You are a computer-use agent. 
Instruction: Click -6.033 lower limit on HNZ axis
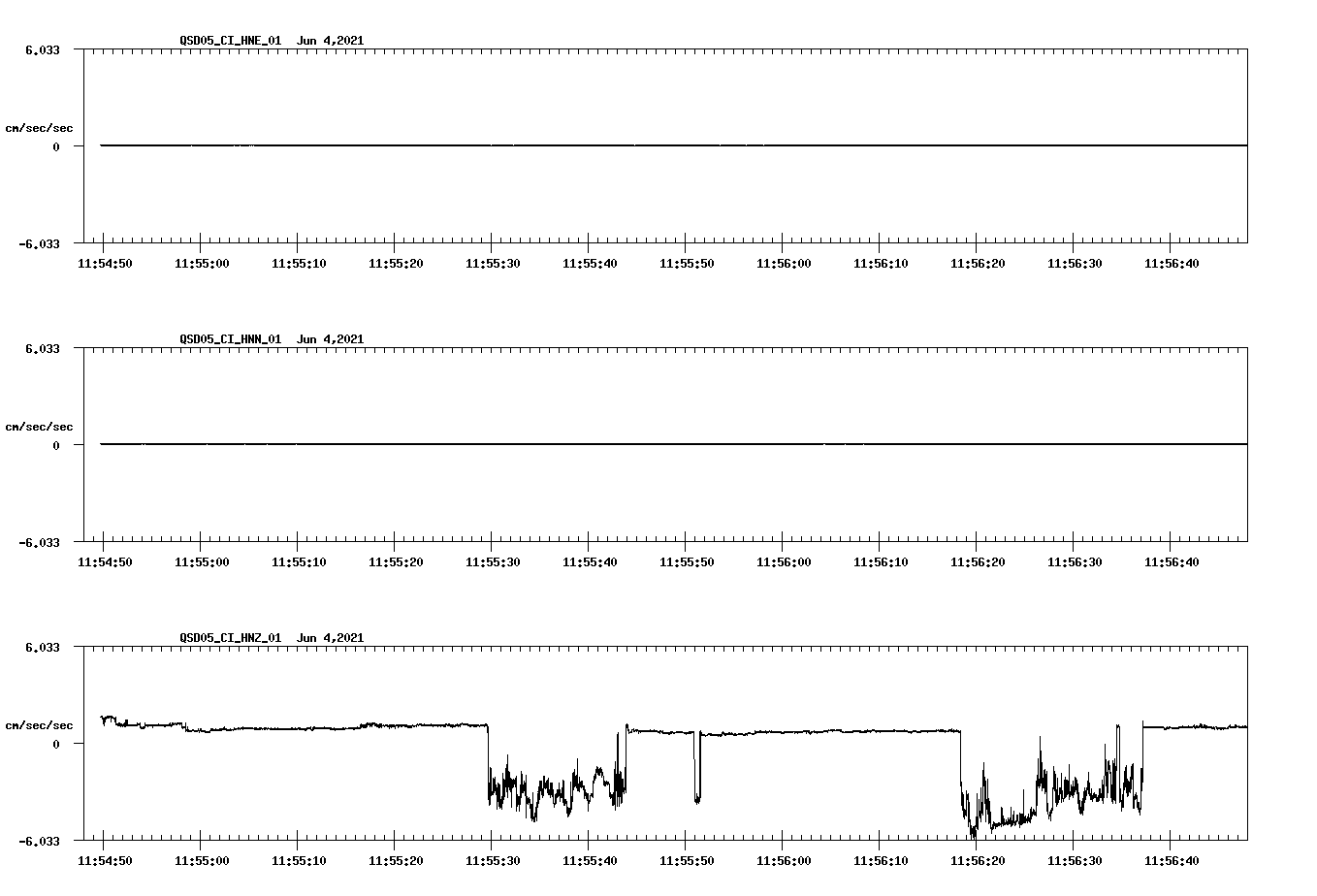click(39, 842)
